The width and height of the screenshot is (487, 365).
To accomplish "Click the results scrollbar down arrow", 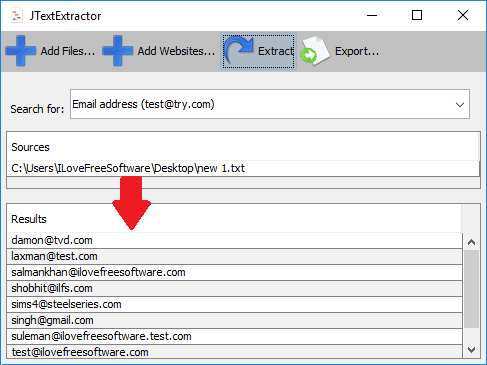I will coord(471,350).
